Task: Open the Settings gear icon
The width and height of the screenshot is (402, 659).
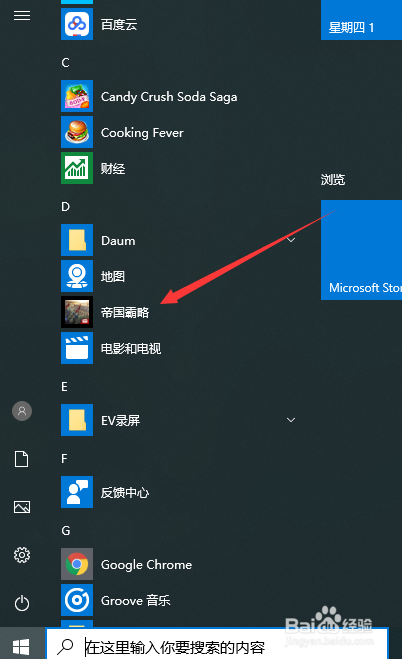Action: [22, 555]
